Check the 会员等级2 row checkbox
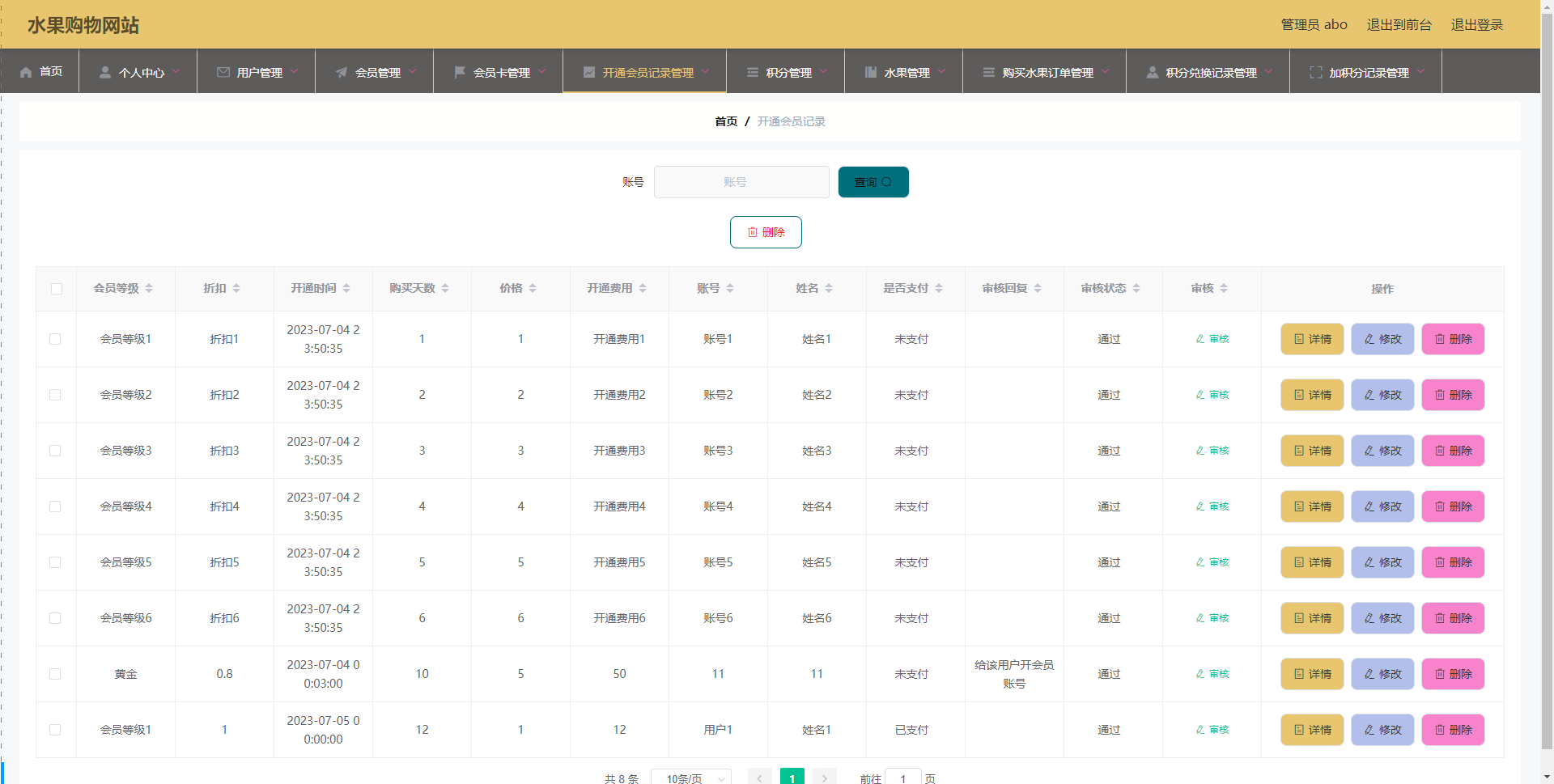This screenshot has width=1554, height=784. (x=55, y=395)
